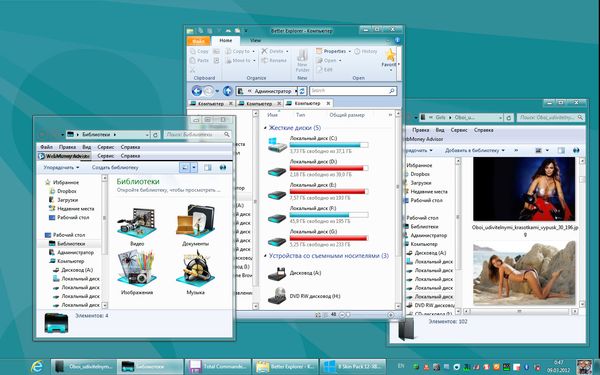Screen dimensions: 600x375
Task: Switch to the Home ribbon tab
Action: [225, 40]
